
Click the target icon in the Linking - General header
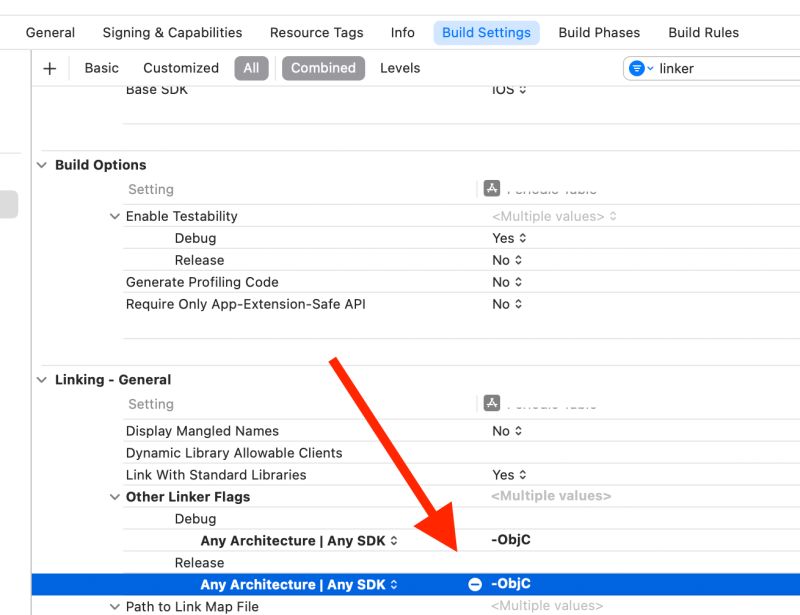[492, 402]
